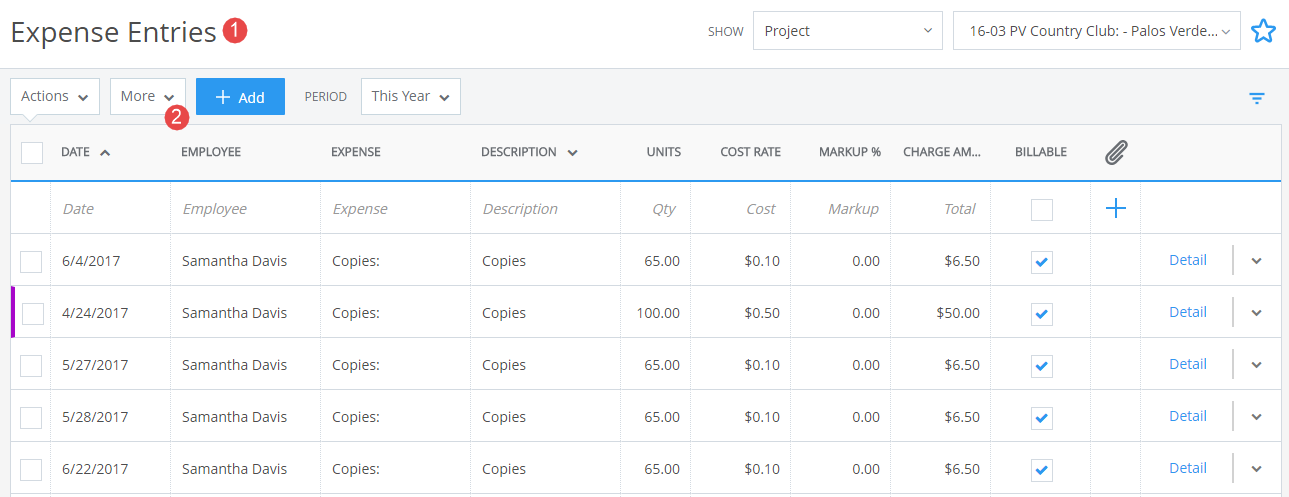Mark this view as favorite with star icon
The image size is (1289, 497).
(x=1264, y=31)
